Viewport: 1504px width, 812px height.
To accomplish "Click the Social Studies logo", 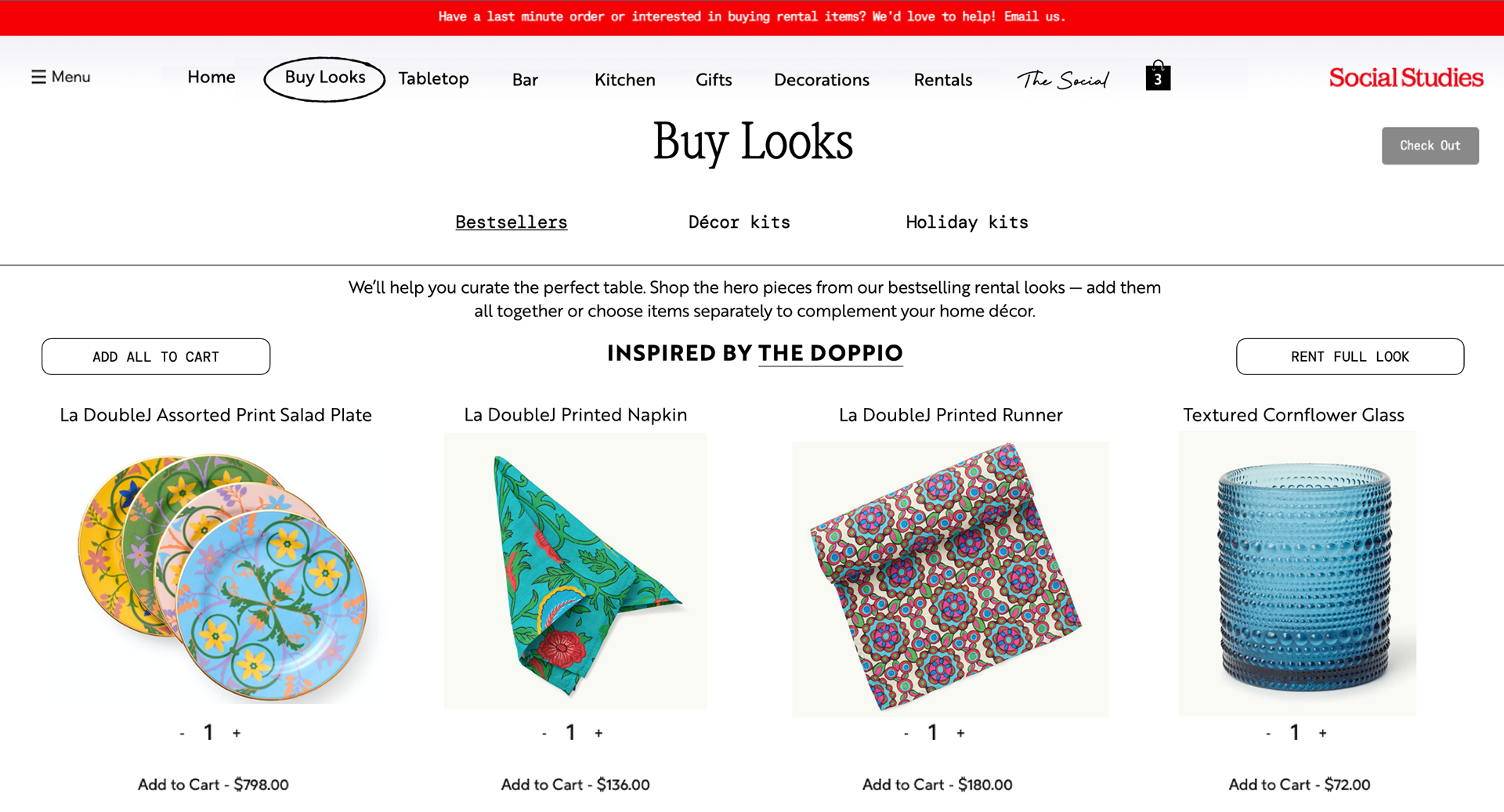I will pos(1405,78).
